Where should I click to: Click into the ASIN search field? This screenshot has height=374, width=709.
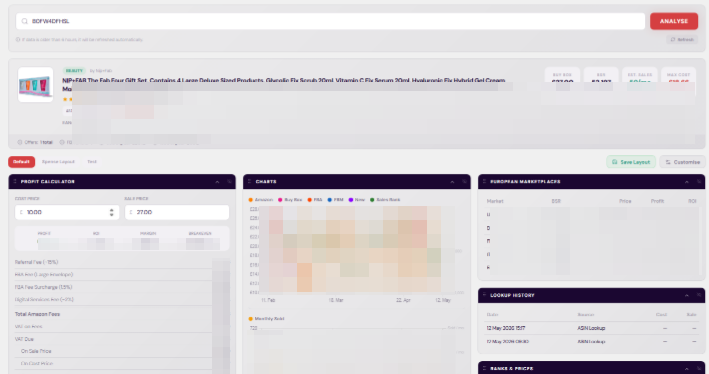330,21
